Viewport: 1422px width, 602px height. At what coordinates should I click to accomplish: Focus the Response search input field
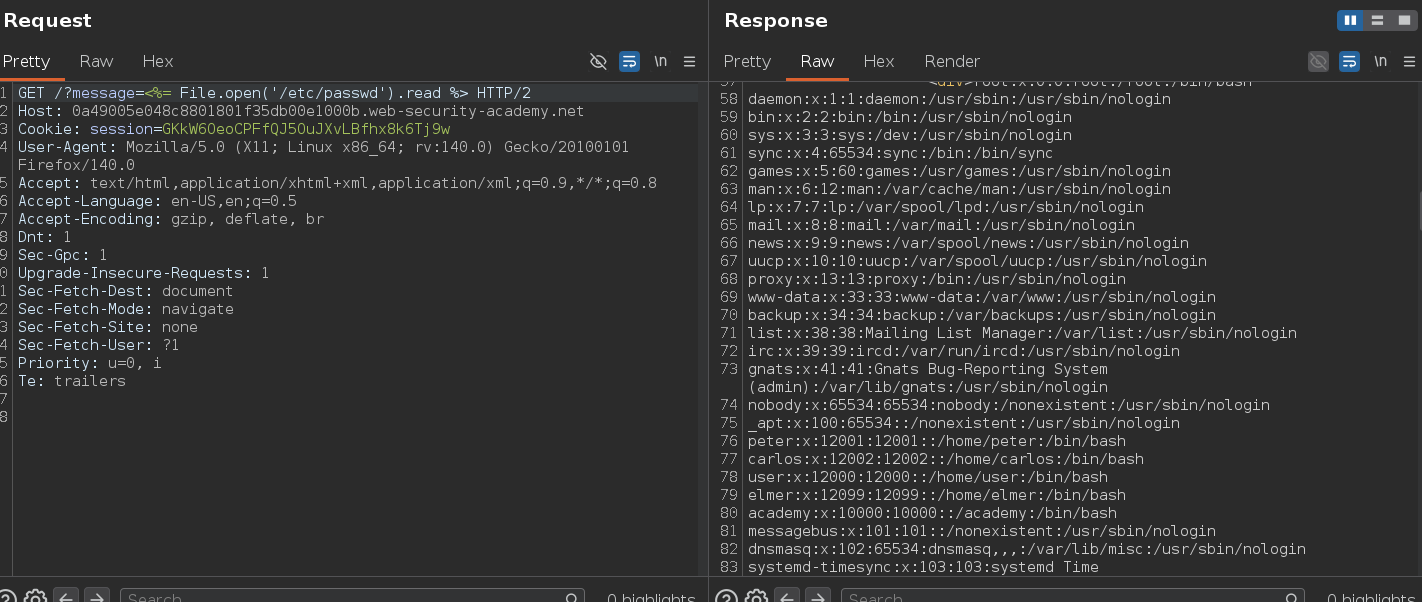tap(1072, 598)
